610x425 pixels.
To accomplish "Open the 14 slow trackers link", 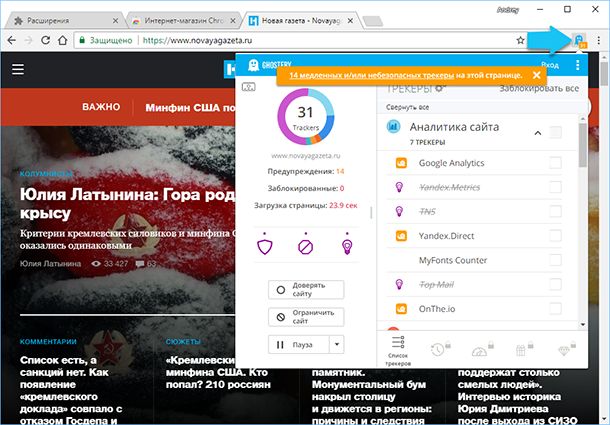I will [x=371, y=75].
